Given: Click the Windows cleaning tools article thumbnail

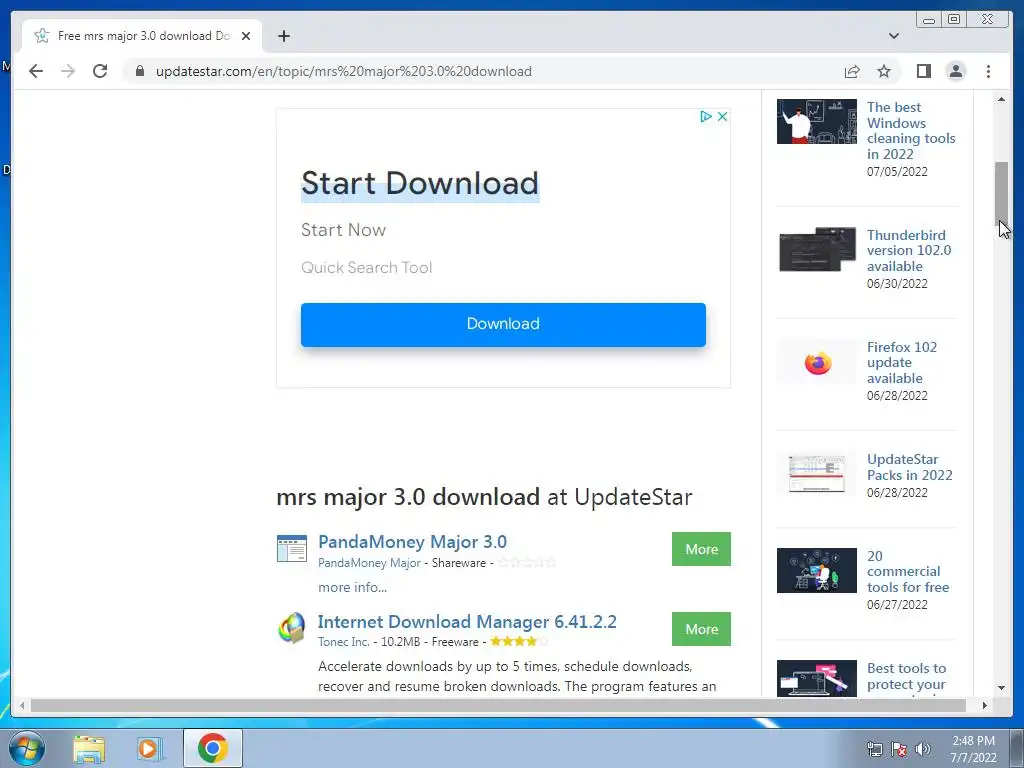Looking at the screenshot, I should pos(816,121).
